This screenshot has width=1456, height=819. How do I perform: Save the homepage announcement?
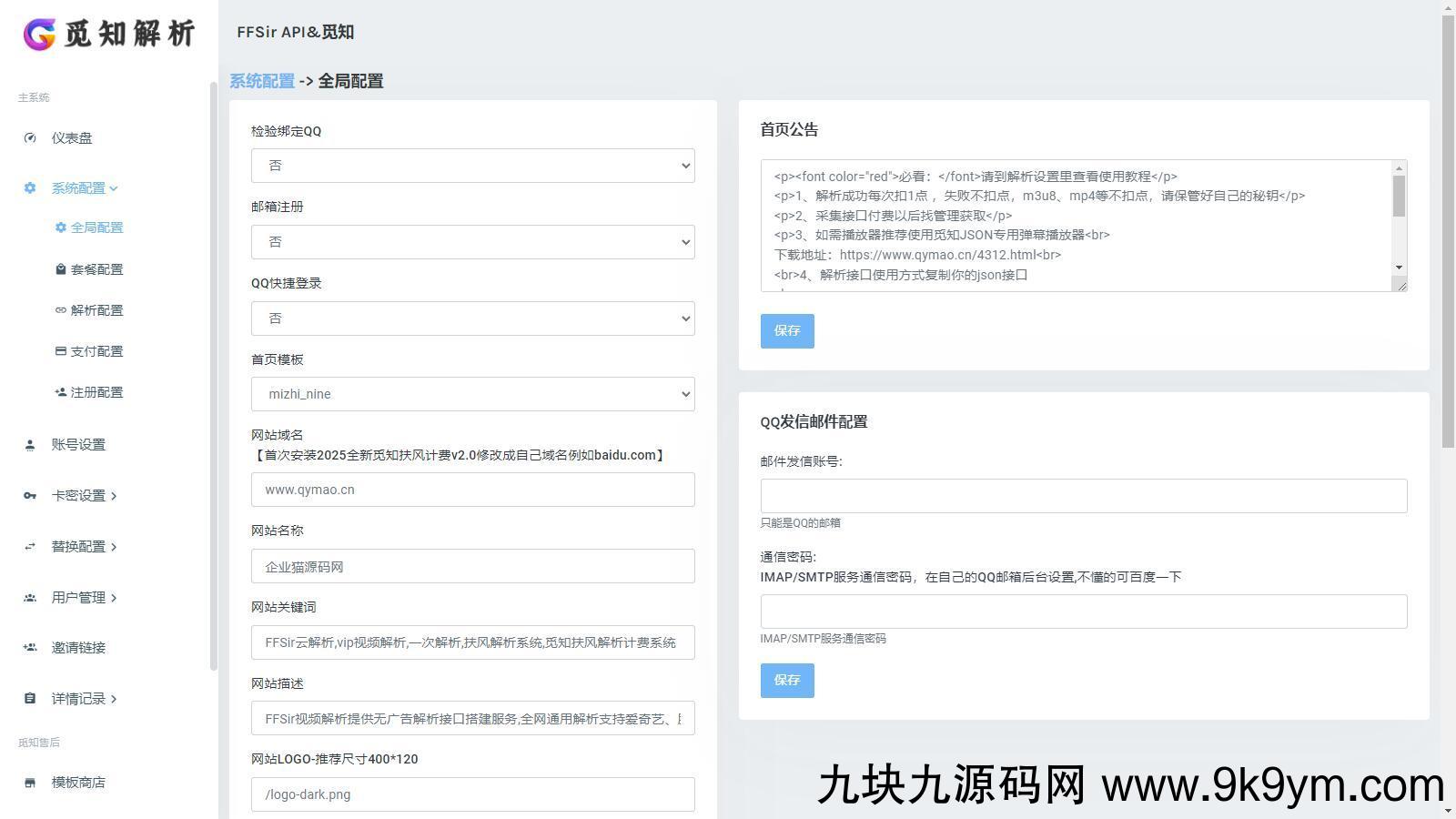[x=787, y=330]
